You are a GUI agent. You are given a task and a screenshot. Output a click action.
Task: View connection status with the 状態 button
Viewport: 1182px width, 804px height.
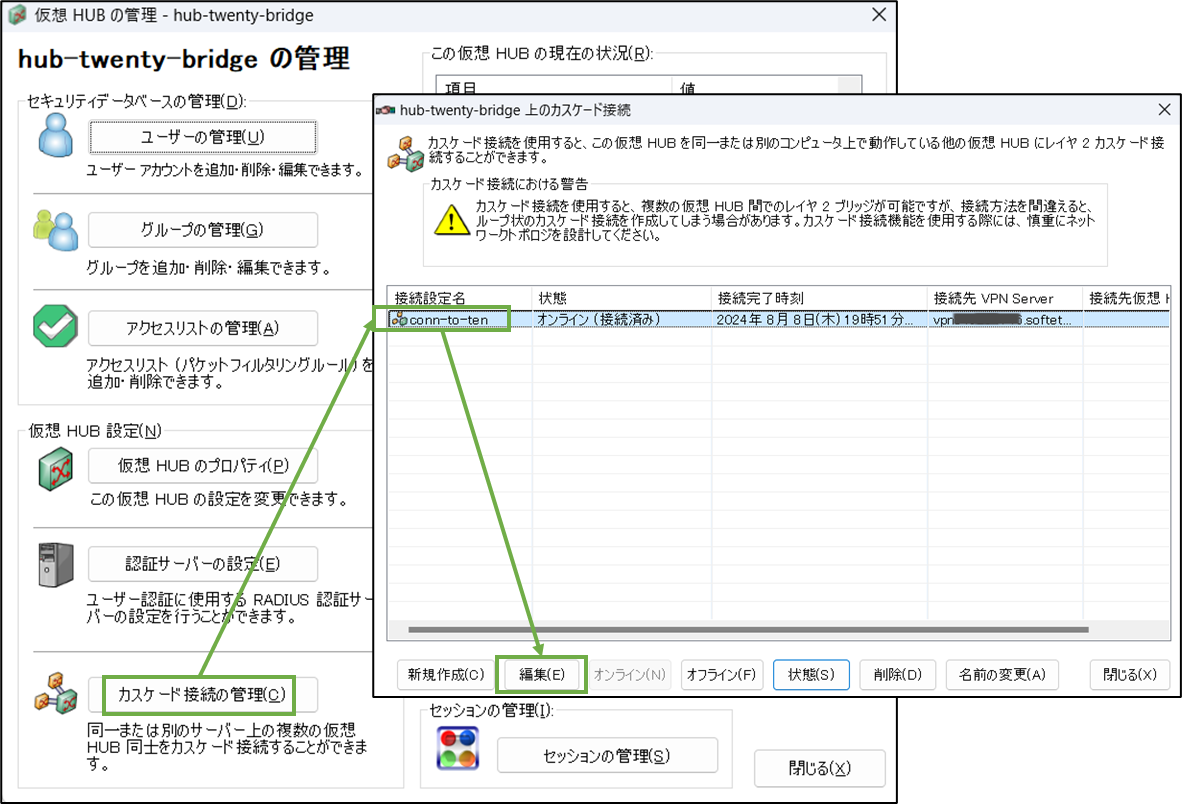pos(810,675)
